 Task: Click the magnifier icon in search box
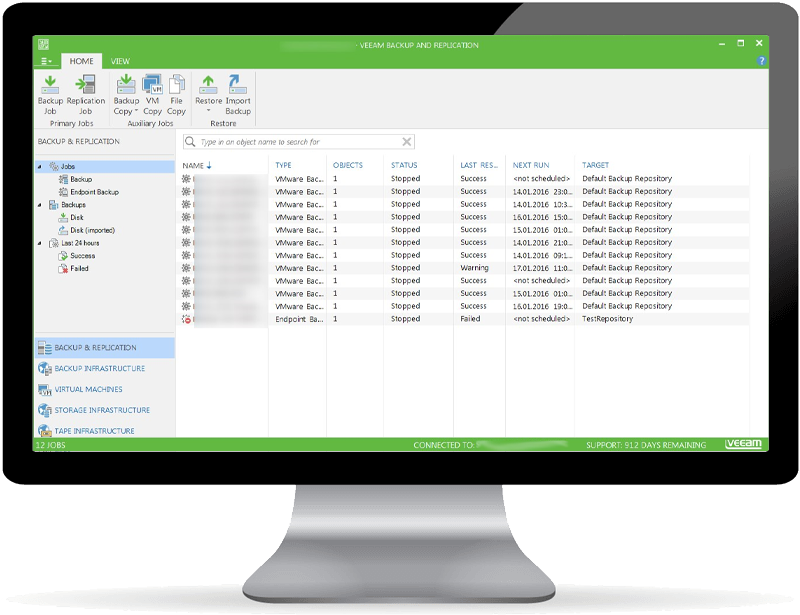(190, 142)
